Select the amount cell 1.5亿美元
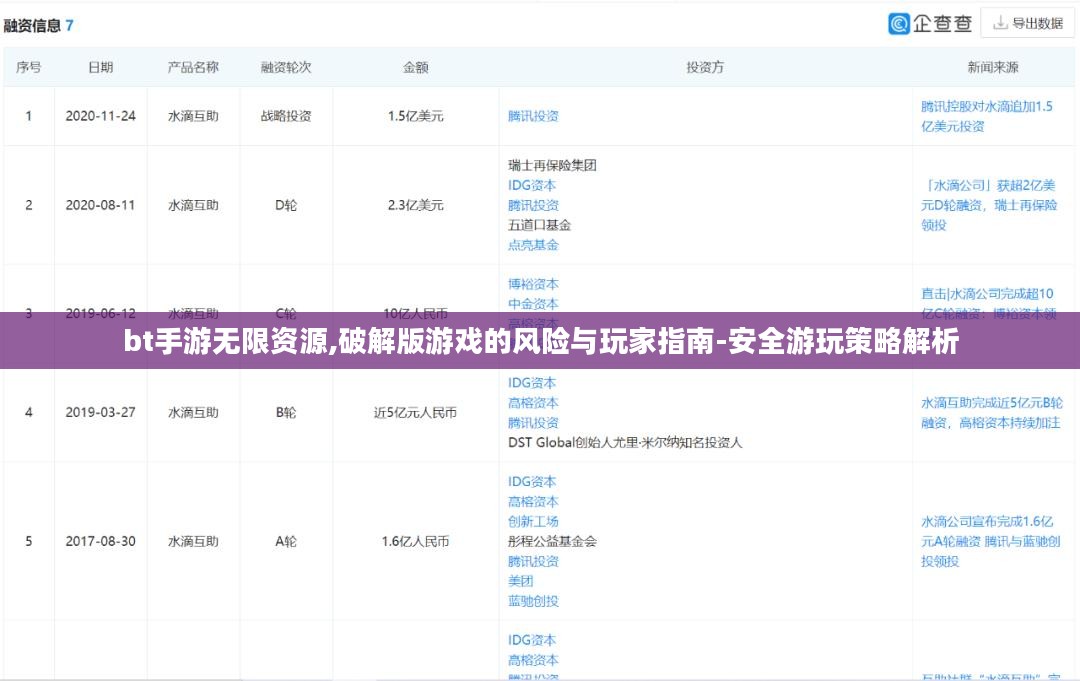 click(415, 116)
